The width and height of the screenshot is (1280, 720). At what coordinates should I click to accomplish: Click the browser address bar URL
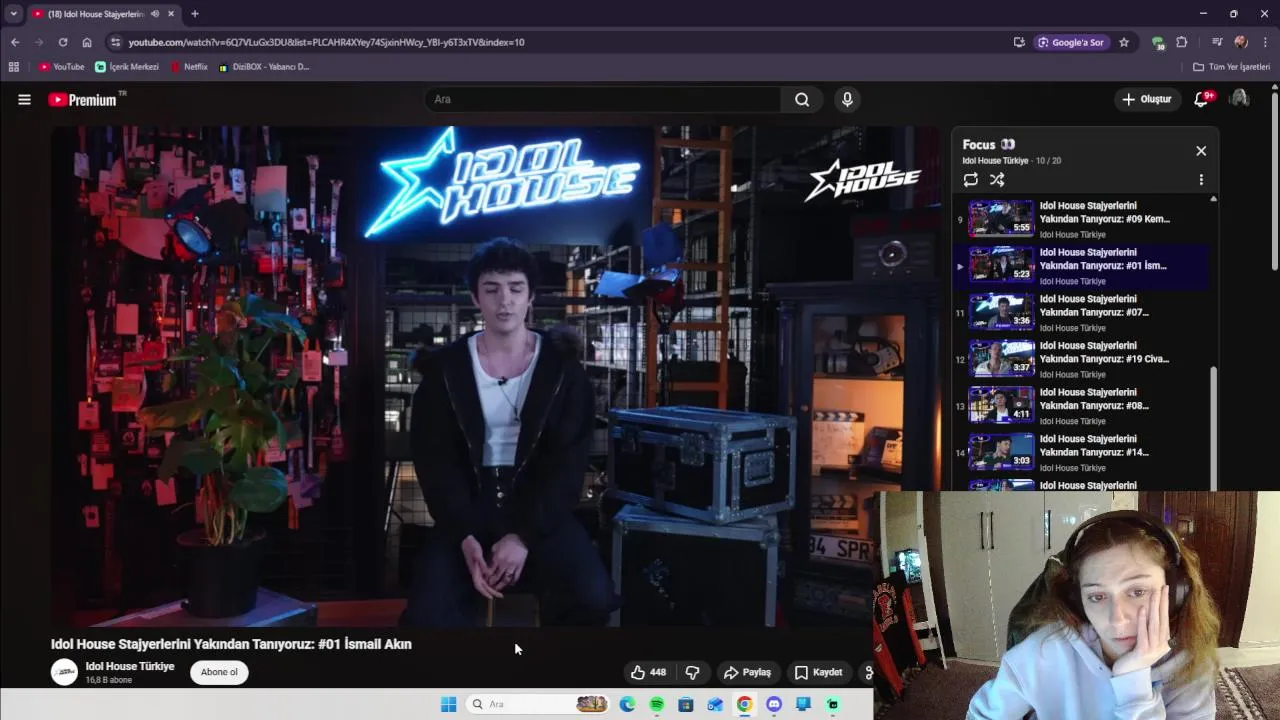pyautogui.click(x=326, y=42)
